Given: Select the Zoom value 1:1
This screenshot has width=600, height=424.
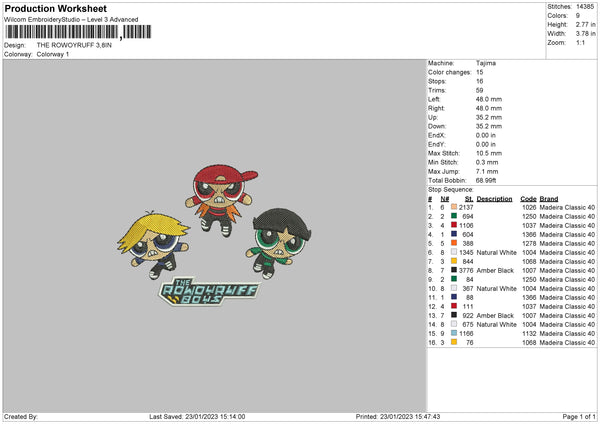Looking at the screenshot, I should (580, 42).
